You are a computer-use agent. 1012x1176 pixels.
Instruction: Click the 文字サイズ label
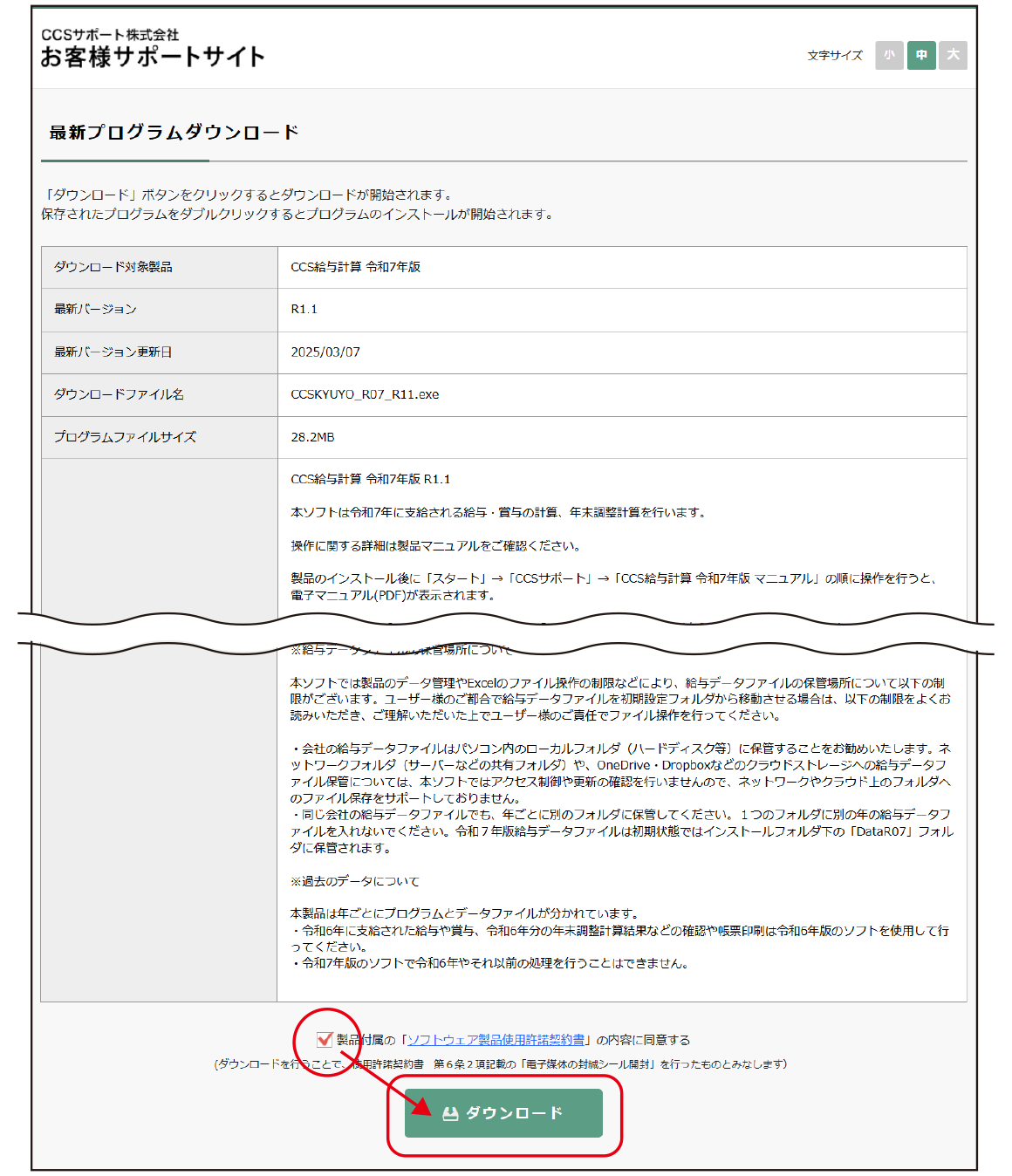835,56
